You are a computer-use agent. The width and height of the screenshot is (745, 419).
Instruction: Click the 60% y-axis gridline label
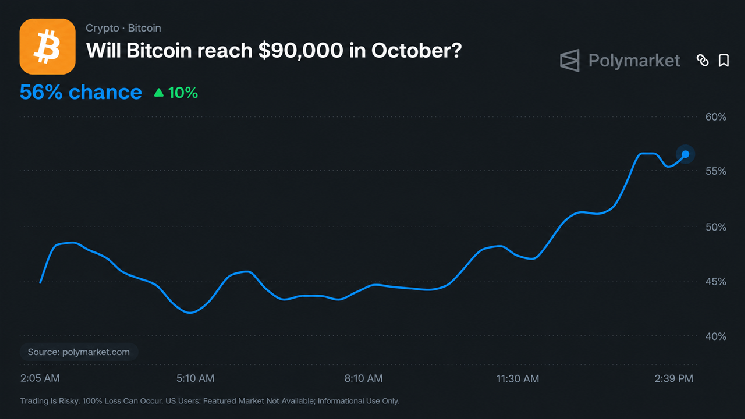pyautogui.click(x=716, y=117)
